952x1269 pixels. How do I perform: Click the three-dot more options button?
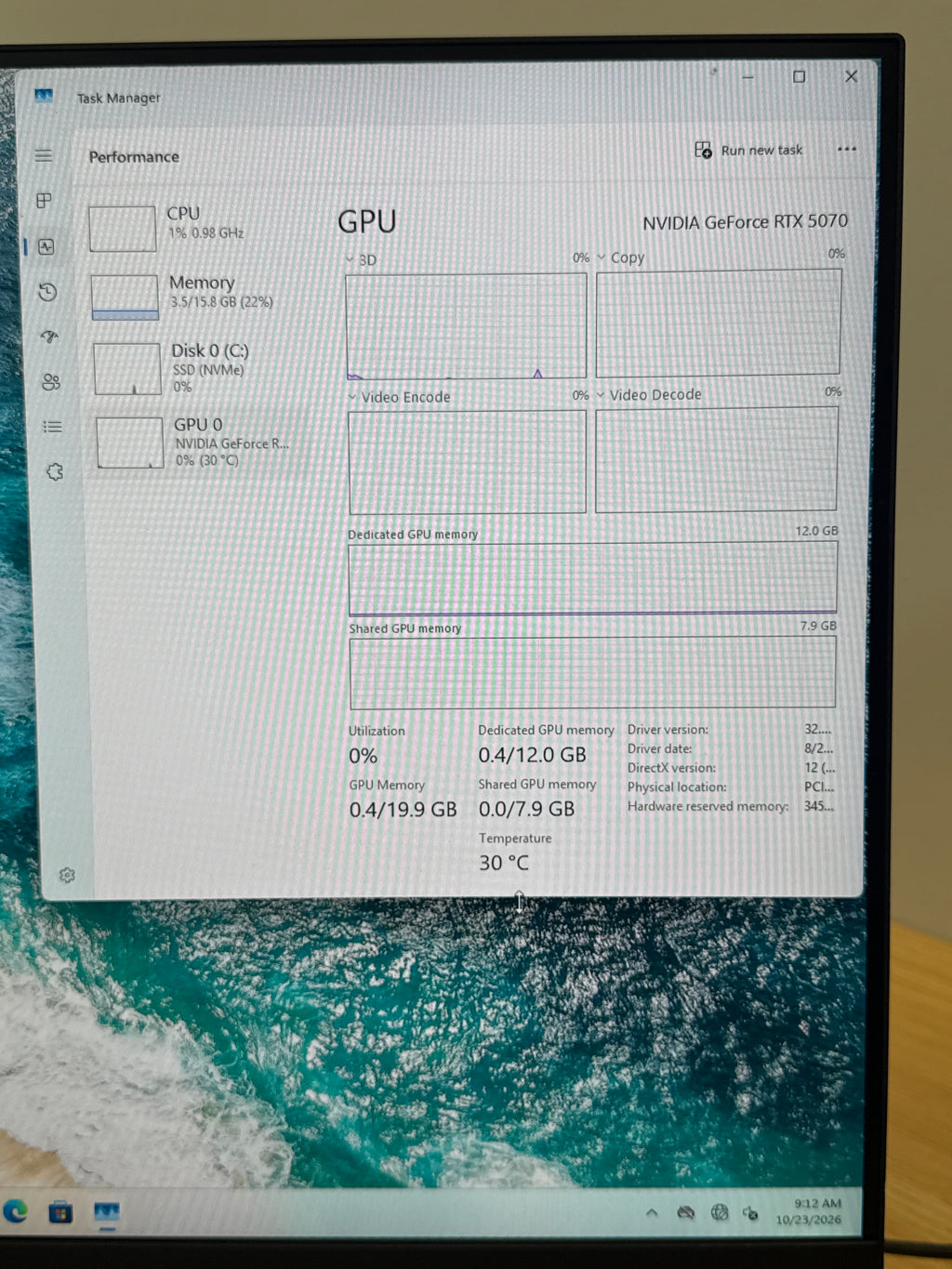point(846,149)
